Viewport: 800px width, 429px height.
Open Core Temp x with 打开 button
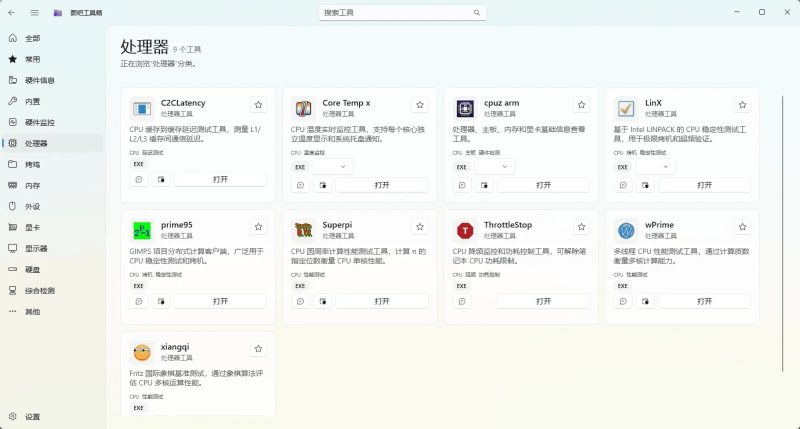(x=382, y=185)
